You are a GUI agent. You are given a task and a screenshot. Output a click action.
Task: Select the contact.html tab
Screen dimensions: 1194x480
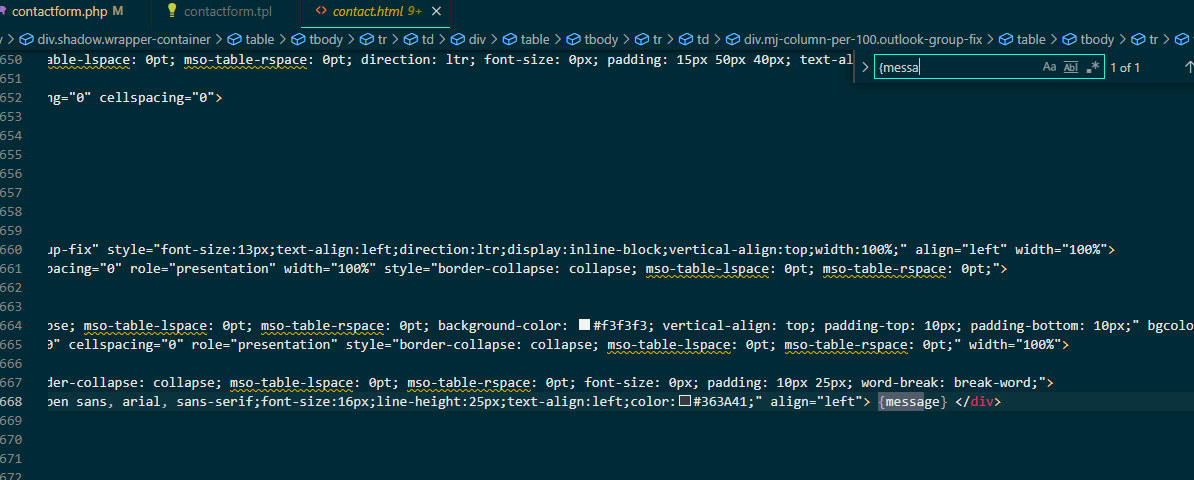[369, 11]
